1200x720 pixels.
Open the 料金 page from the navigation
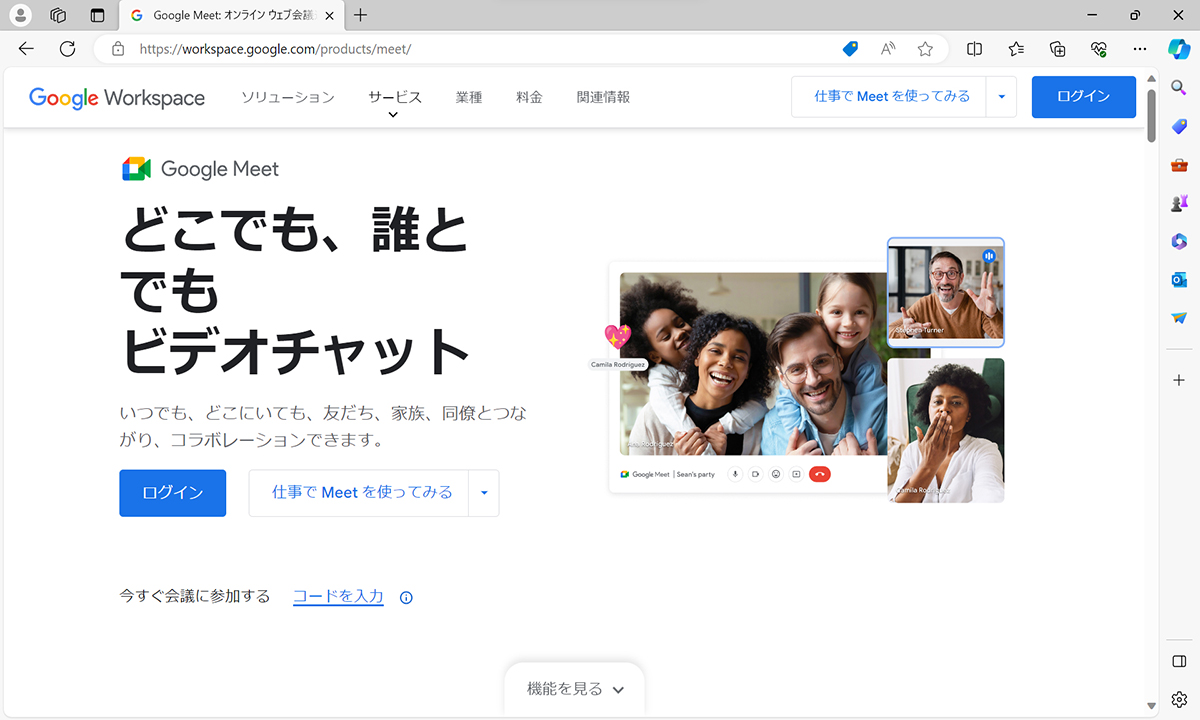click(529, 96)
